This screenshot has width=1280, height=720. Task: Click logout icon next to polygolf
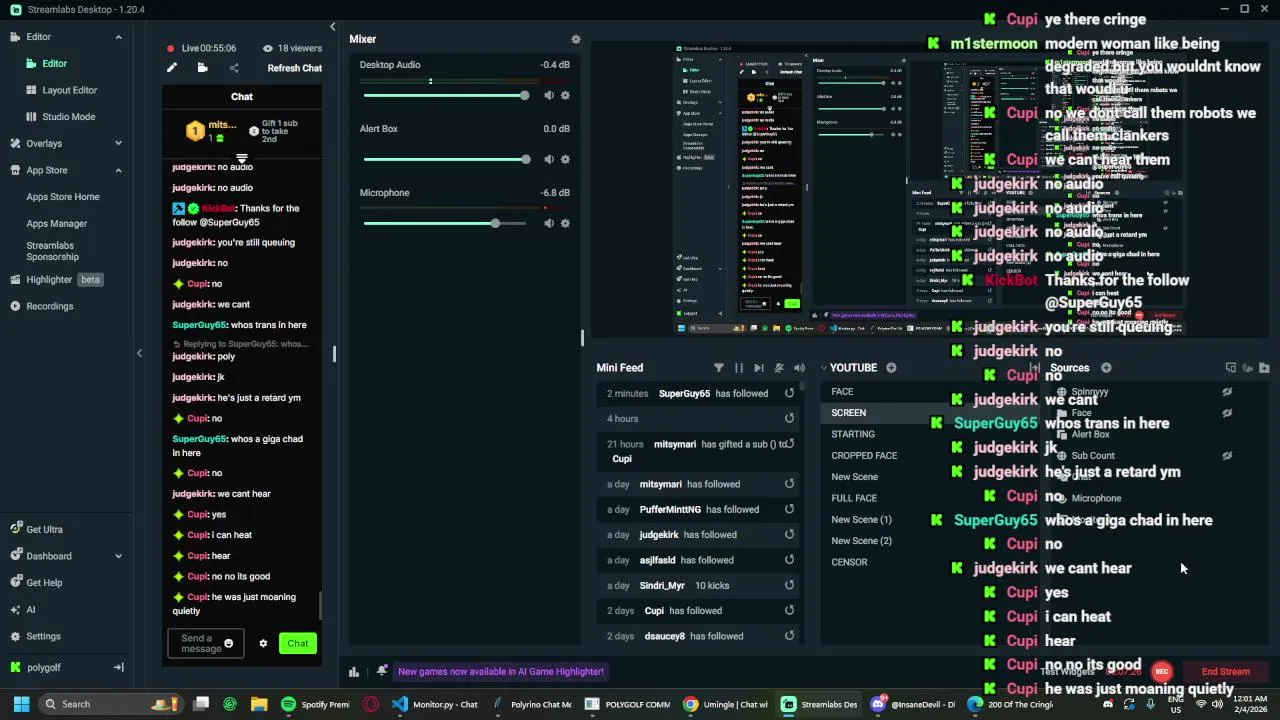118,667
